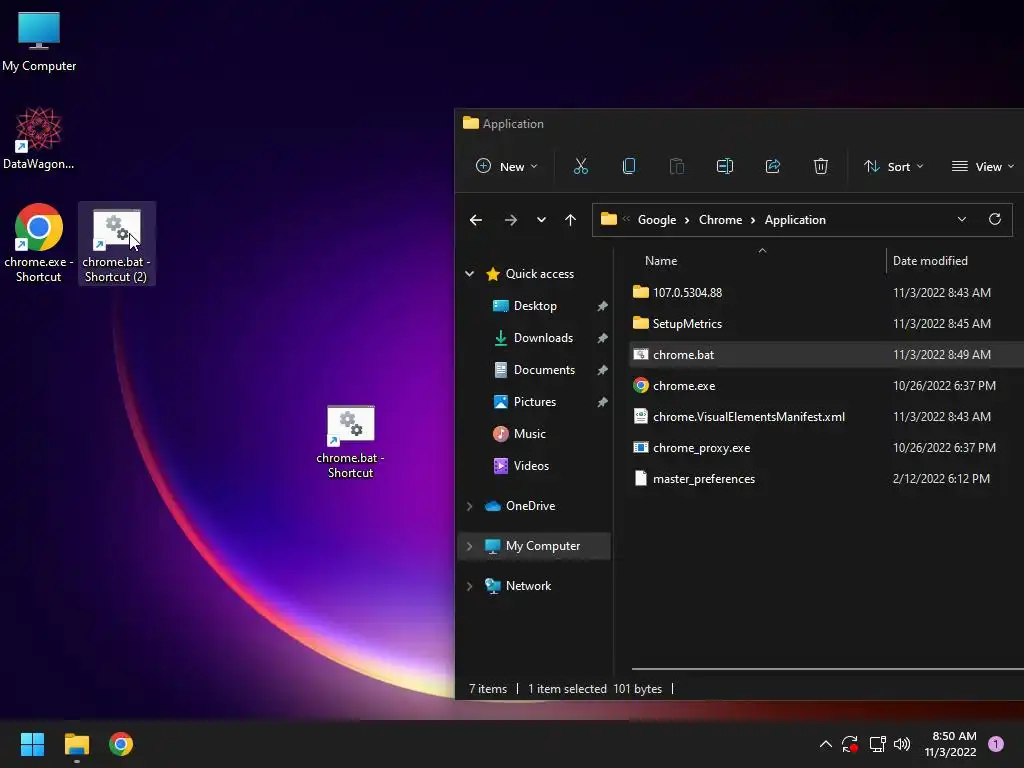Screen dimensions: 1024x768
Task: Expand the address bar history dropdown
Action: coord(961,219)
